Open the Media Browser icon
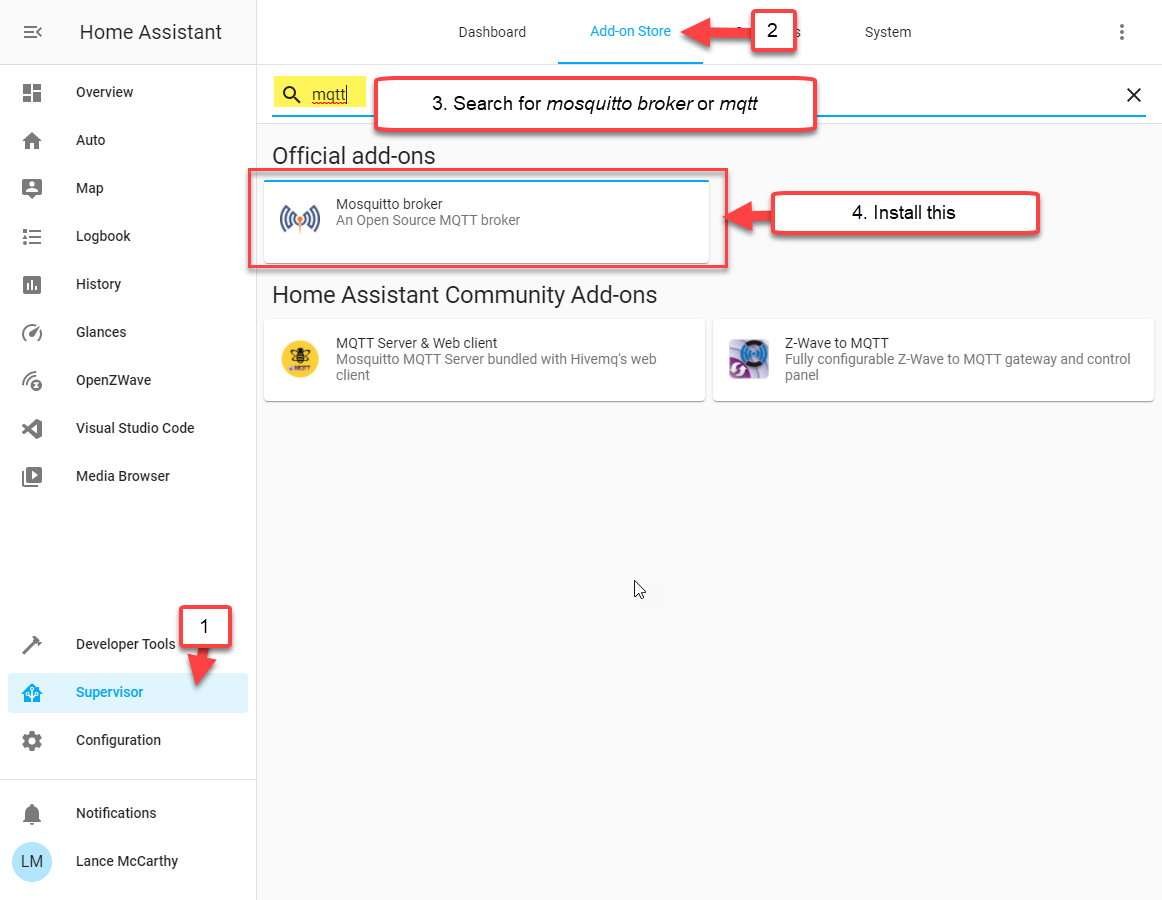The width and height of the screenshot is (1162, 900). 32,476
